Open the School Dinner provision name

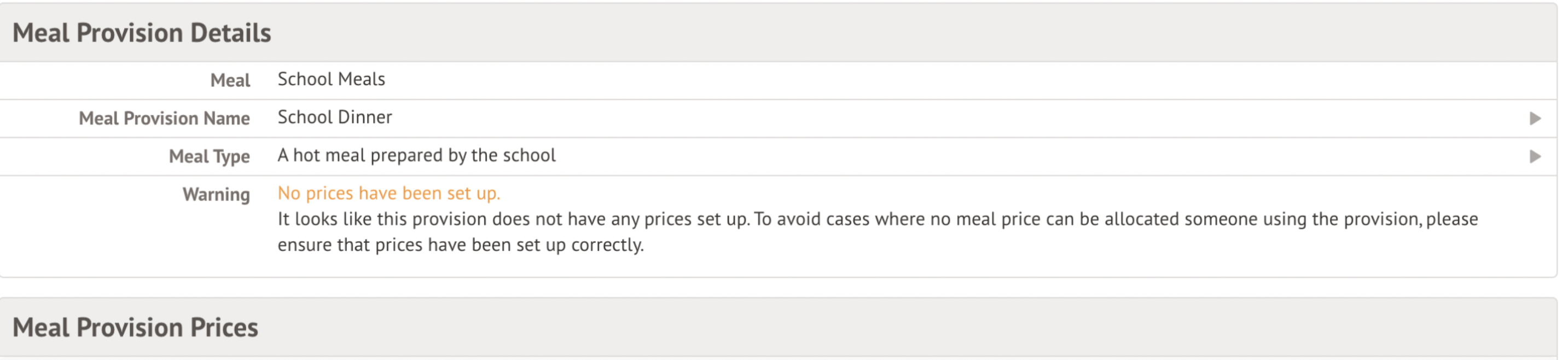point(335,117)
